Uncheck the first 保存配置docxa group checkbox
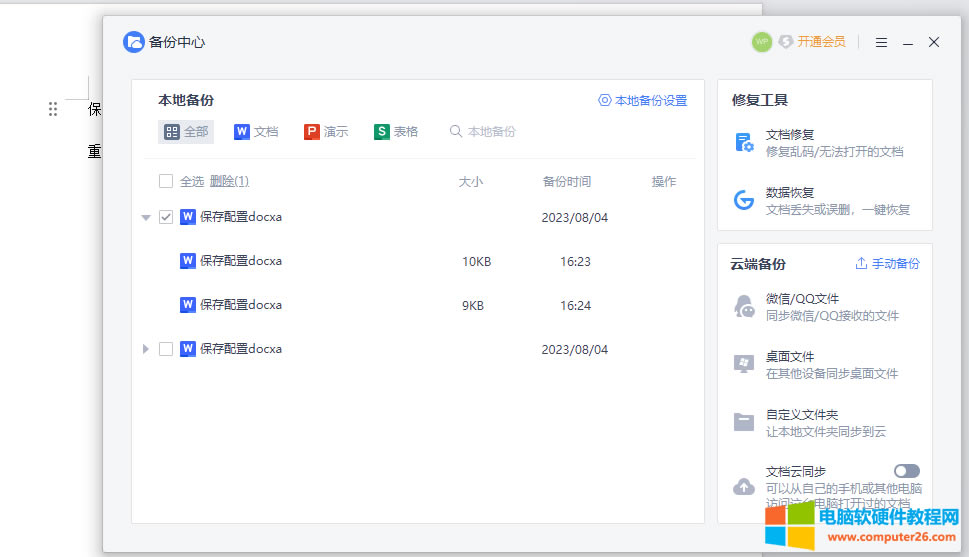This screenshot has width=969, height=557. (x=166, y=217)
